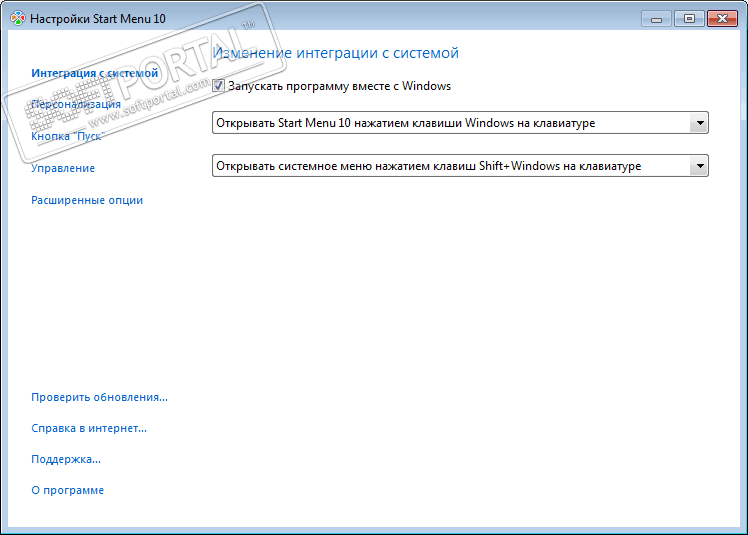Click the Start Menu 10 title bar icon
The image size is (748, 535).
point(18,19)
